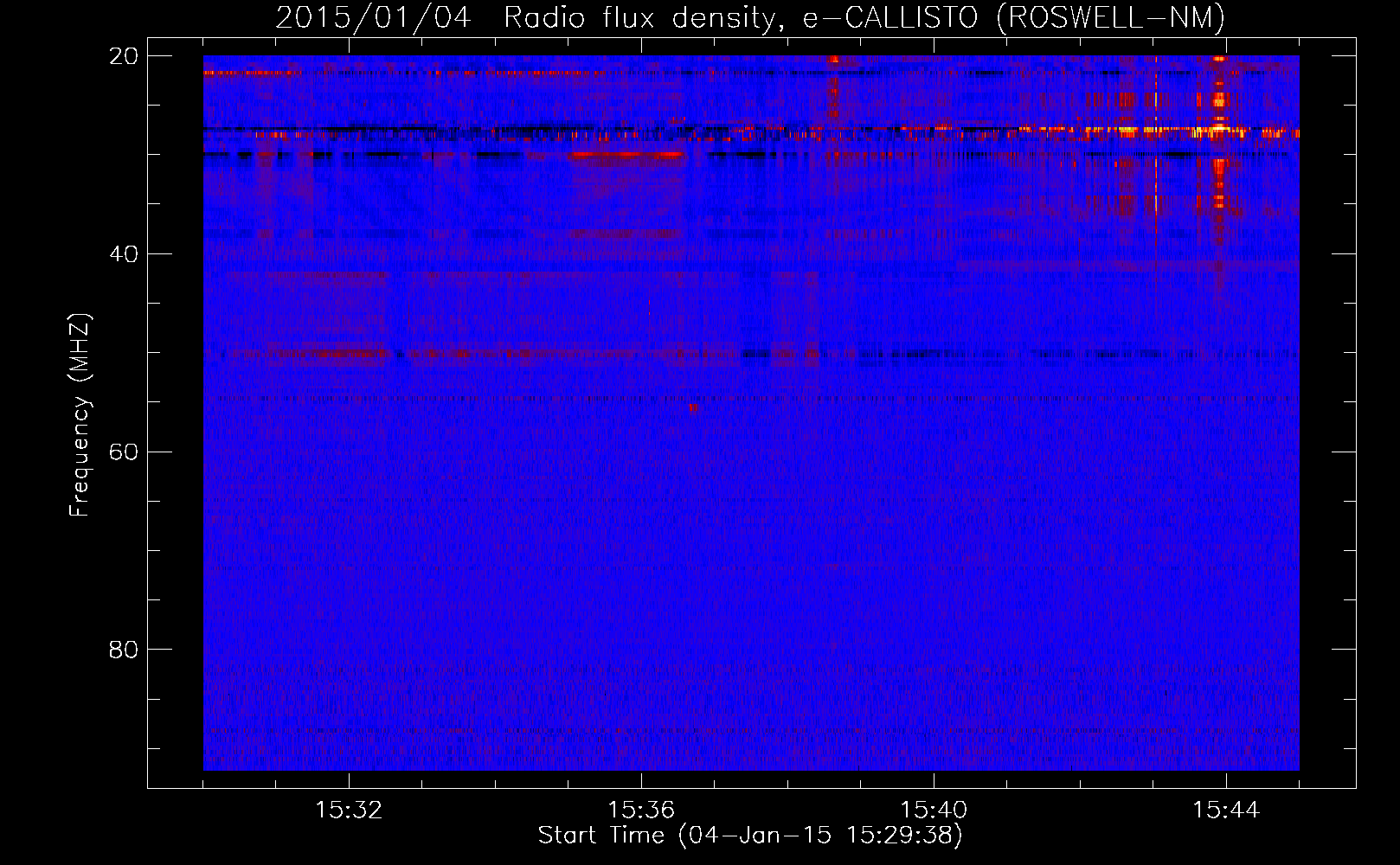This screenshot has width=1400, height=865.
Task: Click the 'Start Time (04-Jan-15 15:29:38)' label
Action: tap(750, 836)
